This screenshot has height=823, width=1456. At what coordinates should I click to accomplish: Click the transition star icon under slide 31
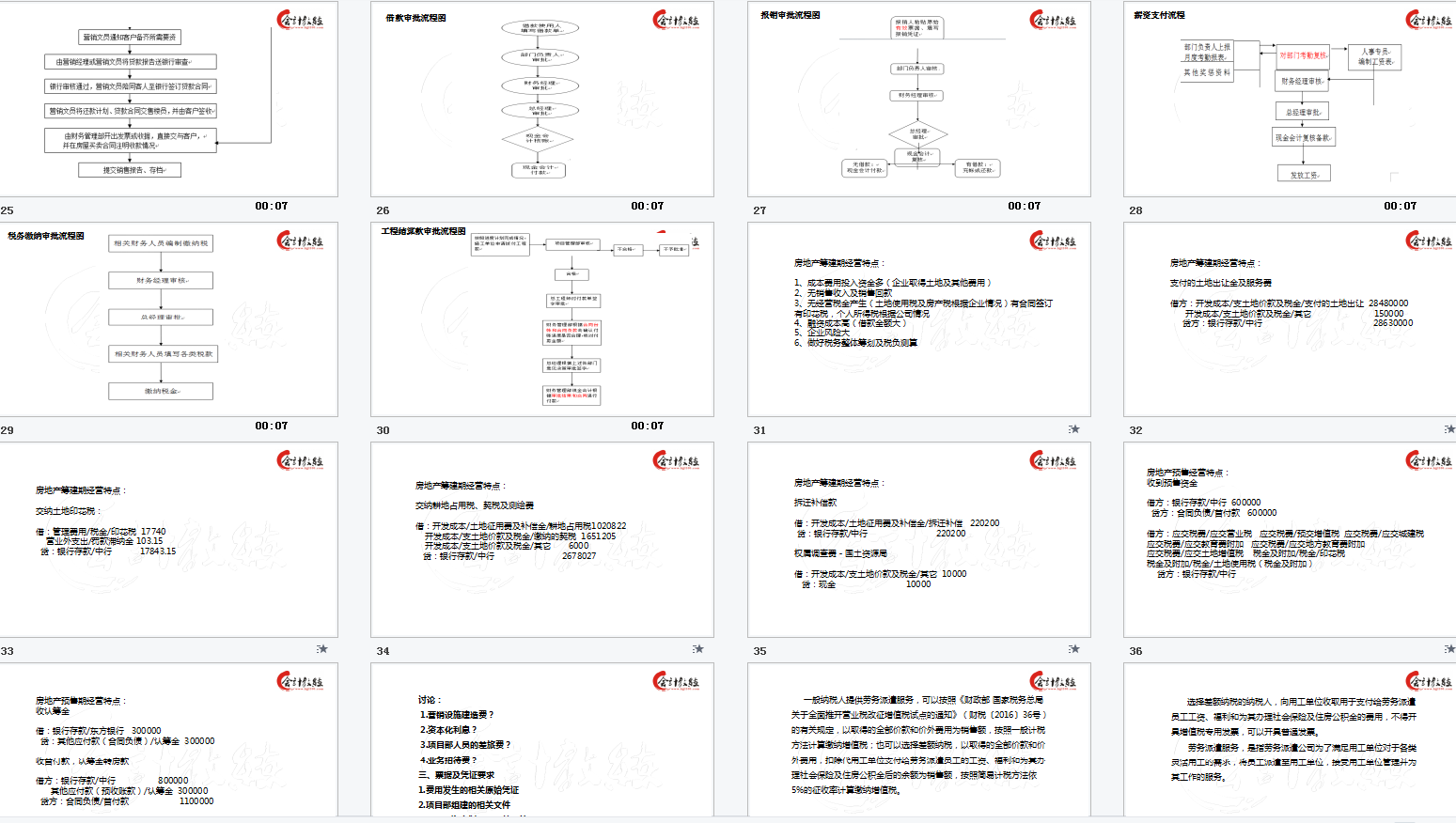[x=1073, y=429]
